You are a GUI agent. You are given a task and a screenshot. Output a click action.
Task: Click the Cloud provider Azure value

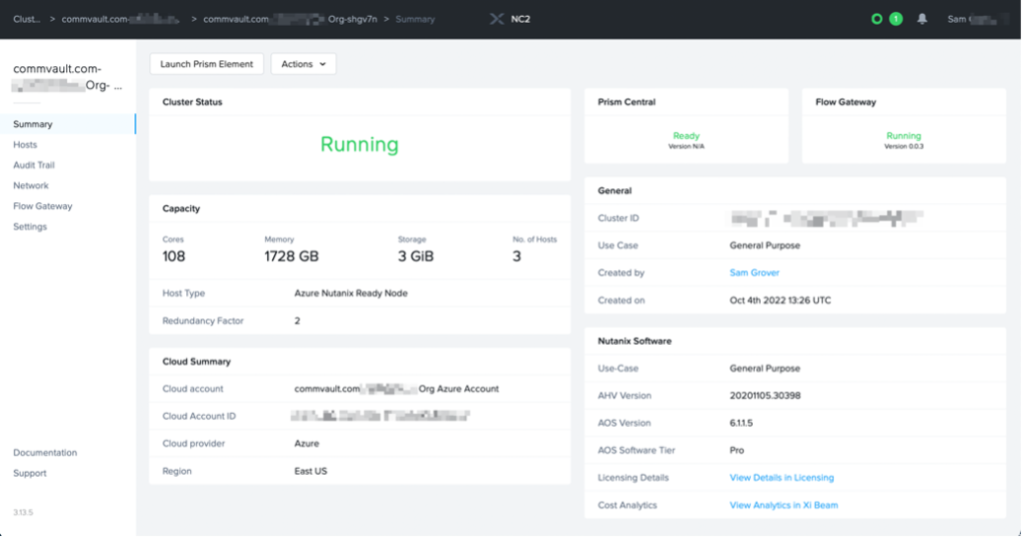[307, 443]
